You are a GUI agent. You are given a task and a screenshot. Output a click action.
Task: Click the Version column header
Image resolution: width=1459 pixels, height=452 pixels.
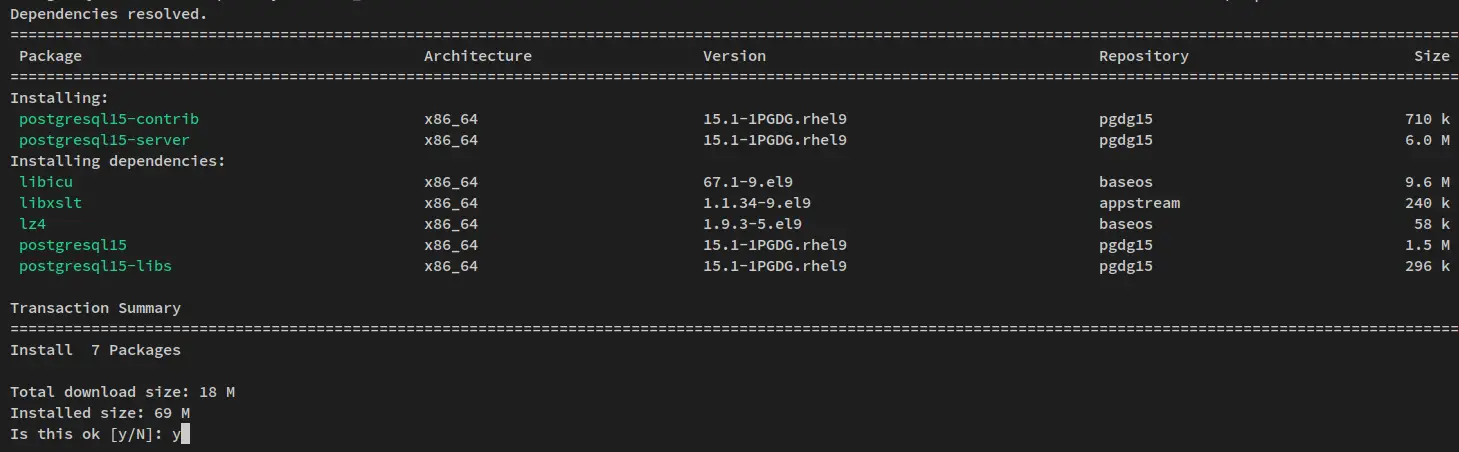pyautogui.click(x=734, y=56)
